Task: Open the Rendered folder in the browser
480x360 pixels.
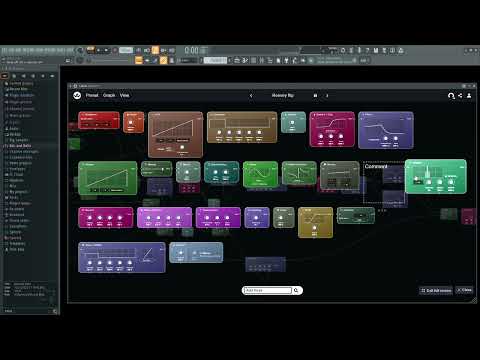Action: tap(17, 215)
